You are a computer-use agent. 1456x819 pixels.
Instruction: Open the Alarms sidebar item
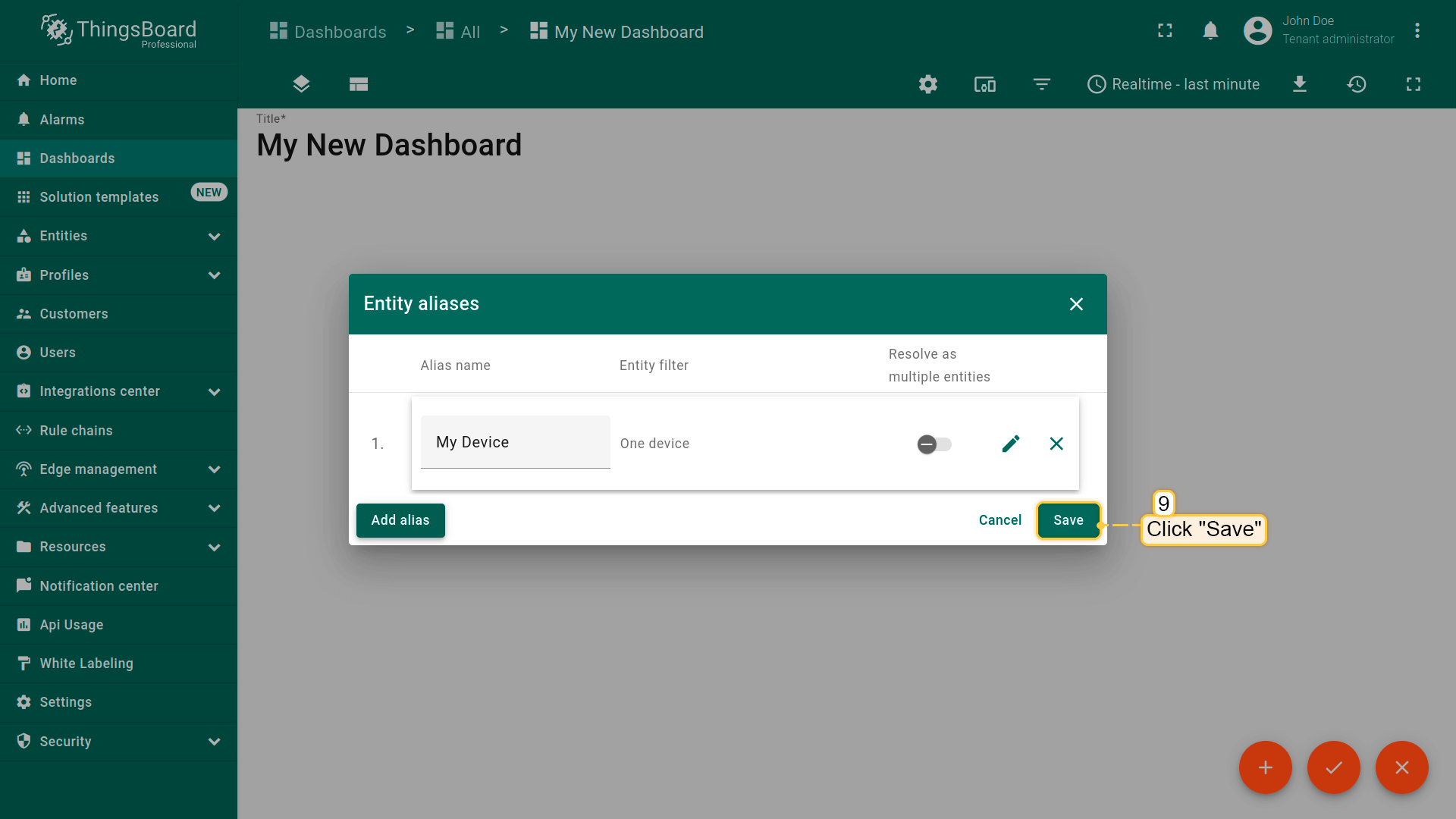62,120
